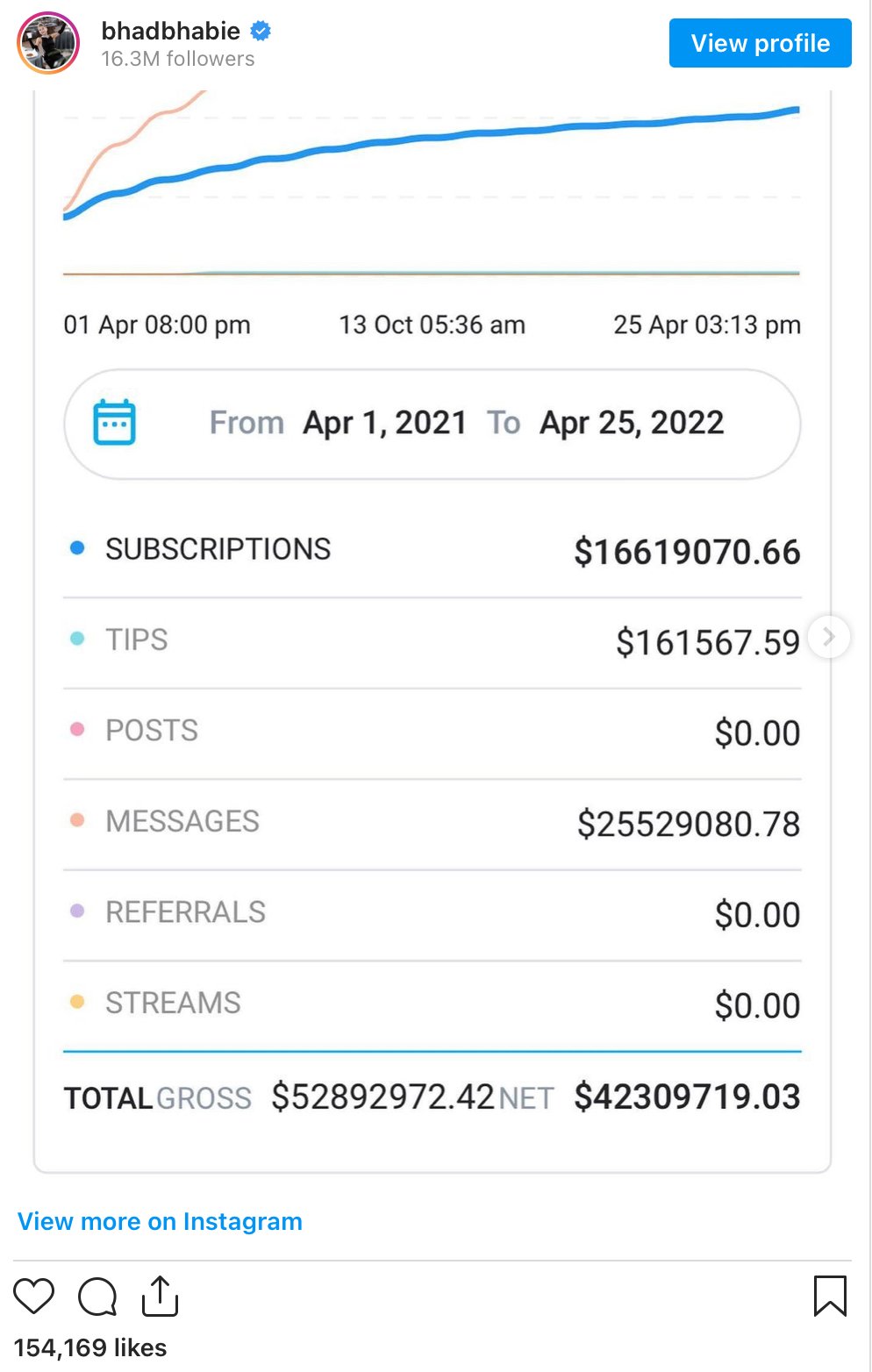Click the pink Posts color dot

click(x=77, y=729)
